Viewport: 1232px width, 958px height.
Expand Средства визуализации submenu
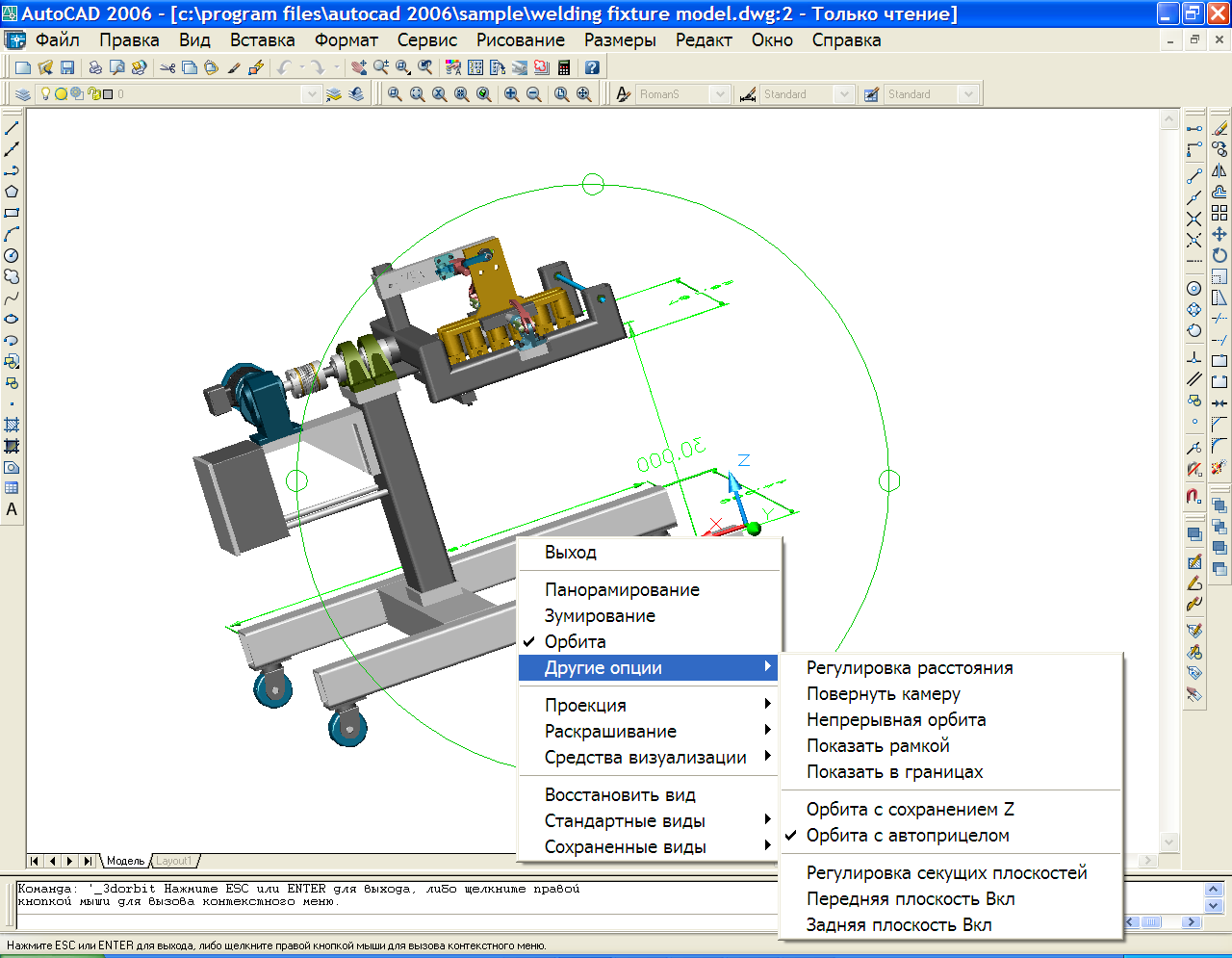tap(648, 758)
